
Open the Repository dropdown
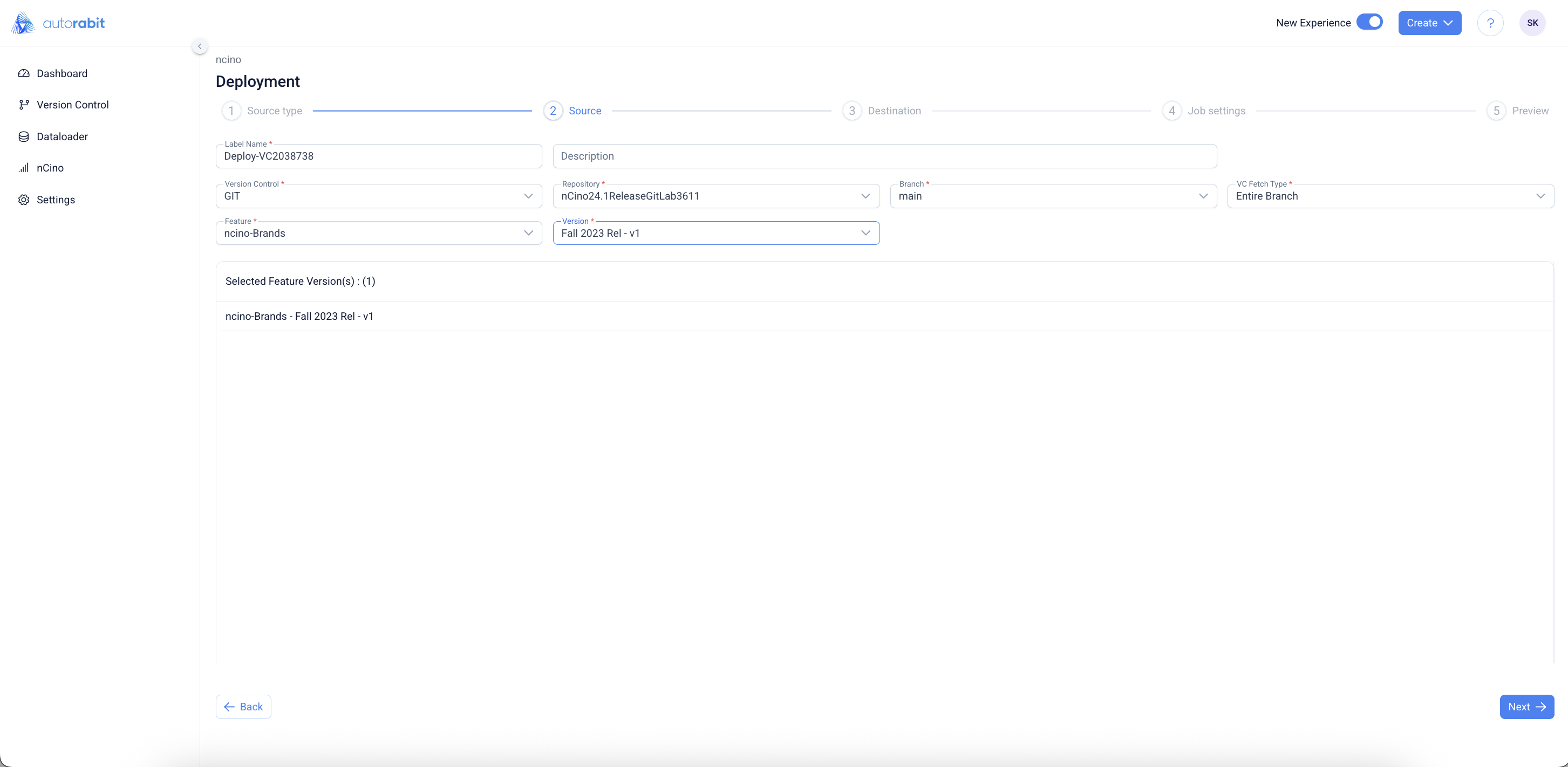[716, 196]
